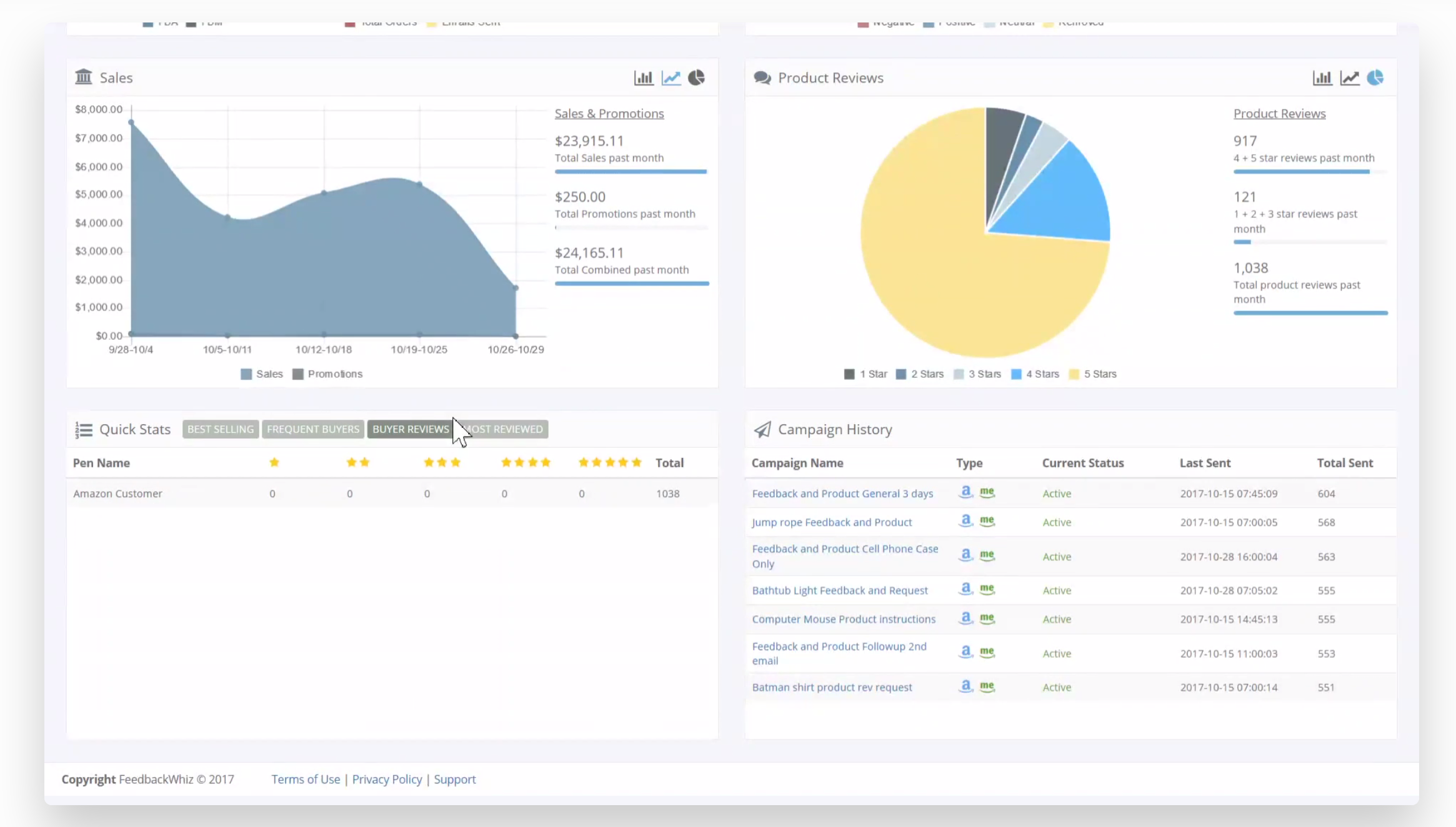
Task: Open the Sales & Promotions link
Action: click(x=609, y=114)
